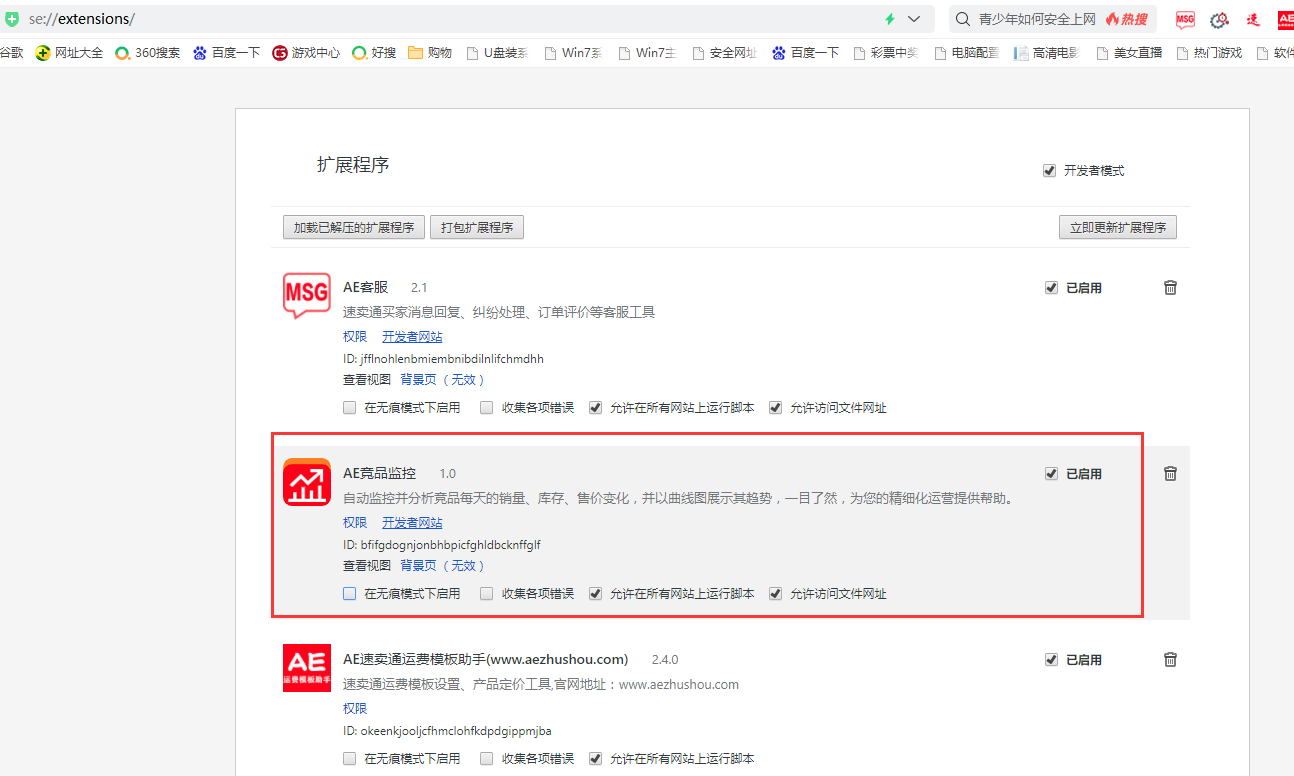Open 权限 link for AE客服
This screenshot has height=776, width=1294.
coord(355,337)
